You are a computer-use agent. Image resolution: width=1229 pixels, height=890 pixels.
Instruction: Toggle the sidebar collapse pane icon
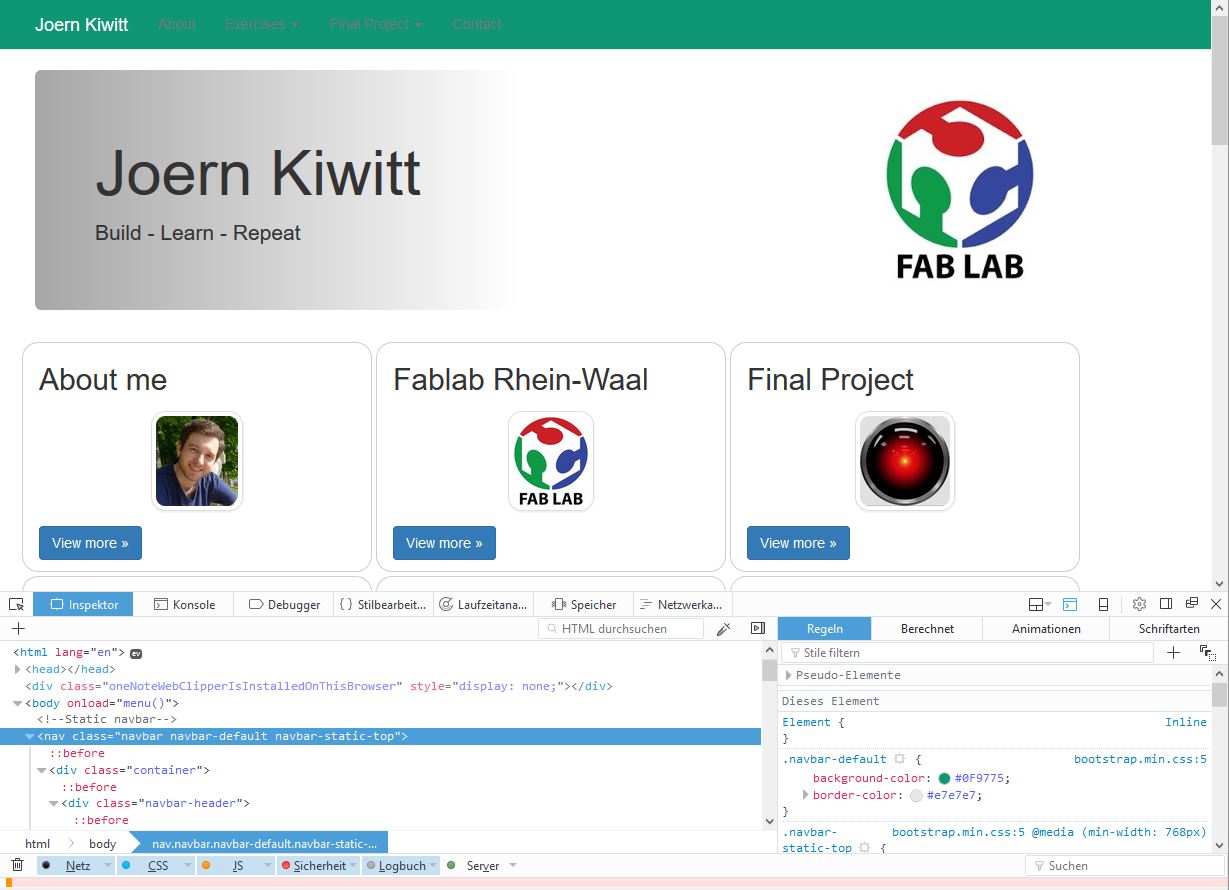click(758, 628)
